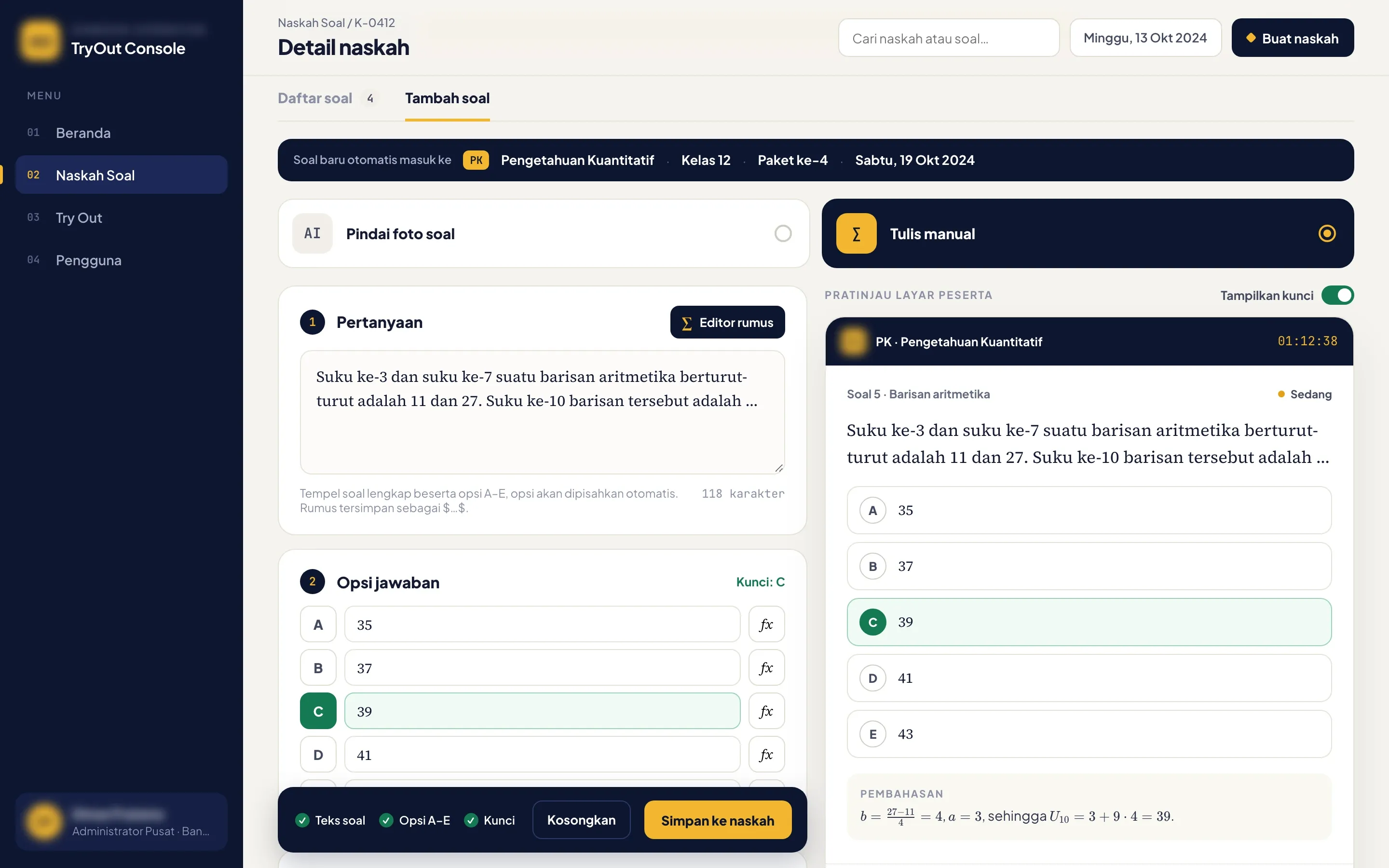Viewport: 1389px width, 868px height.
Task: Click the green C key letter in editor
Action: pos(318,711)
